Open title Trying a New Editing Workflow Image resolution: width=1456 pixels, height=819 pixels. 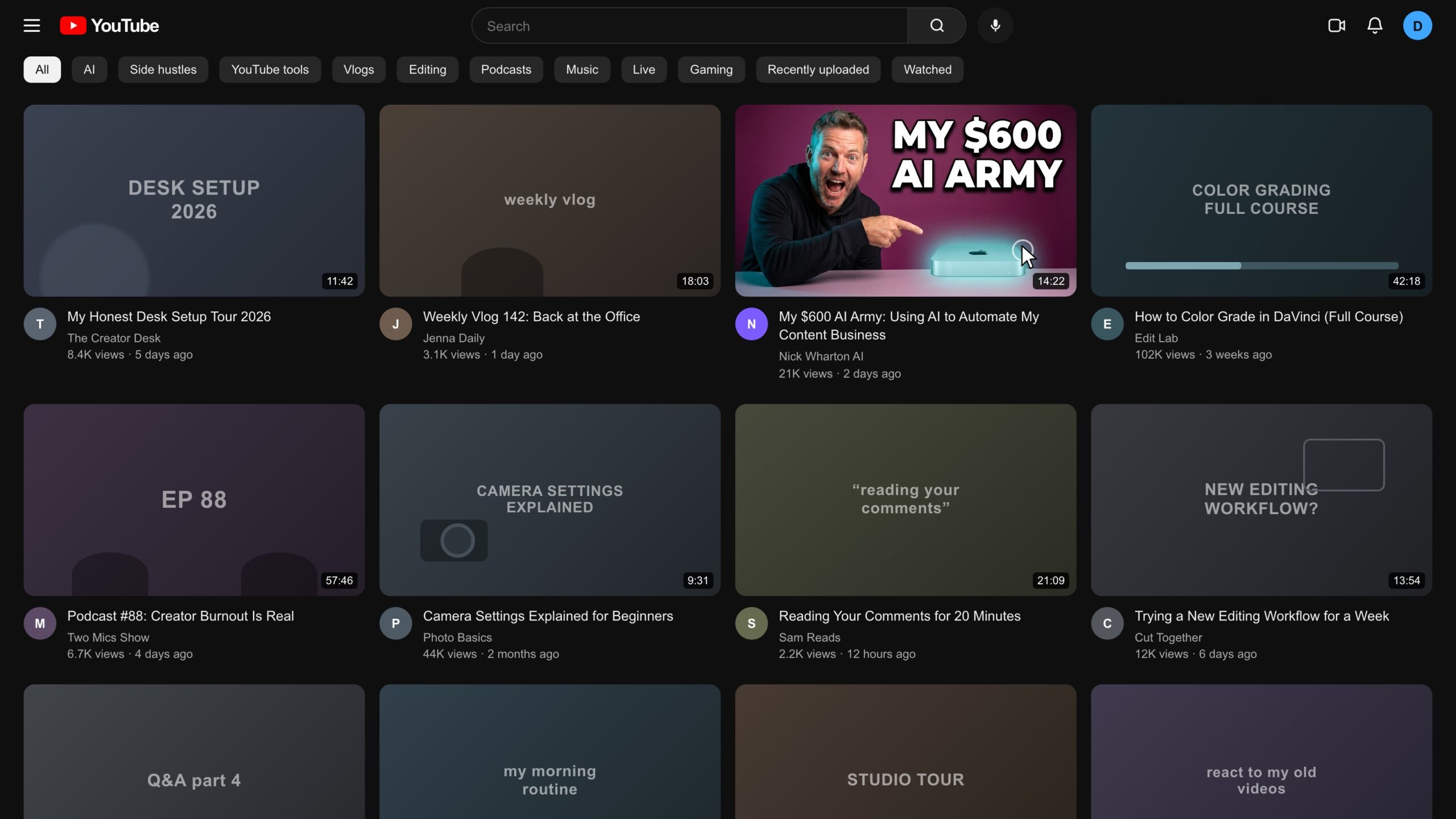[x=1261, y=616]
